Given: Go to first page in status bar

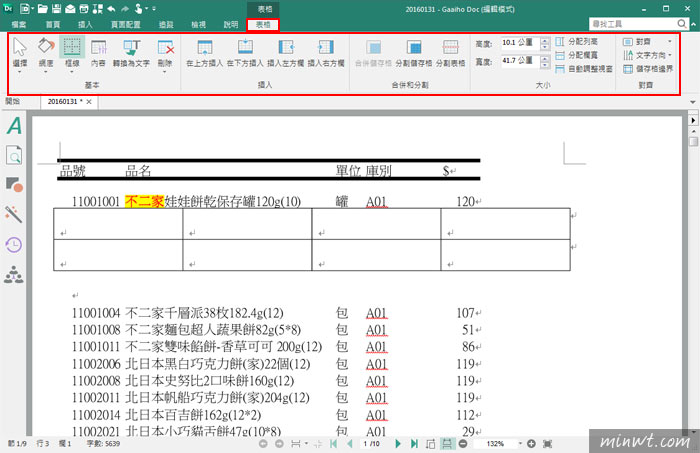Looking at the screenshot, I should pos(333,444).
